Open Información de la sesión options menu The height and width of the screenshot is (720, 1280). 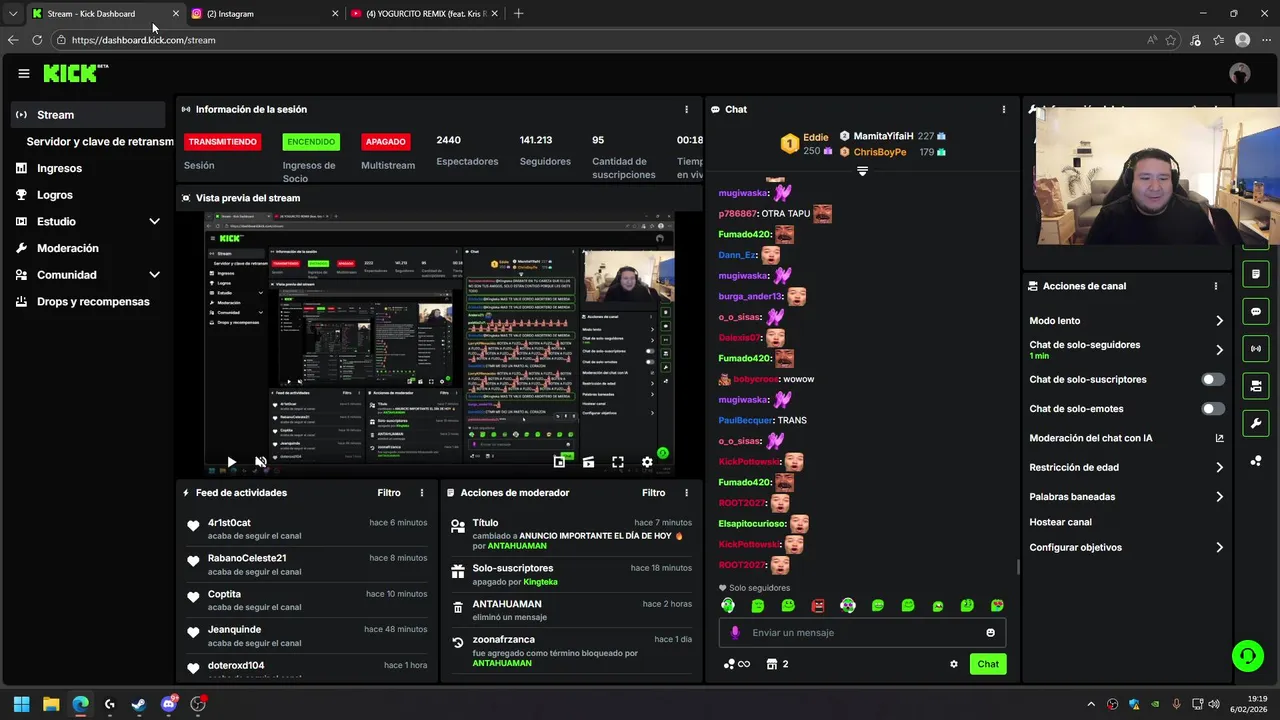[x=686, y=109]
